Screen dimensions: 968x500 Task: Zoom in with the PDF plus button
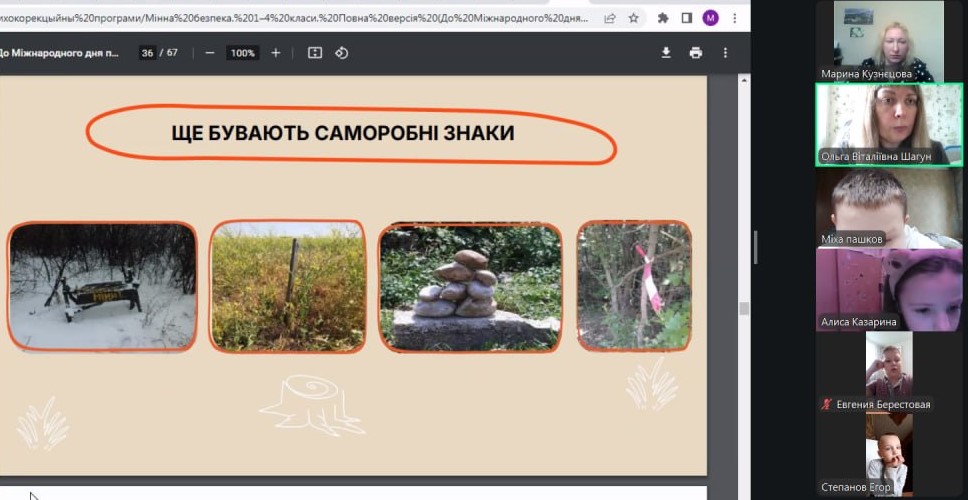tap(276, 53)
